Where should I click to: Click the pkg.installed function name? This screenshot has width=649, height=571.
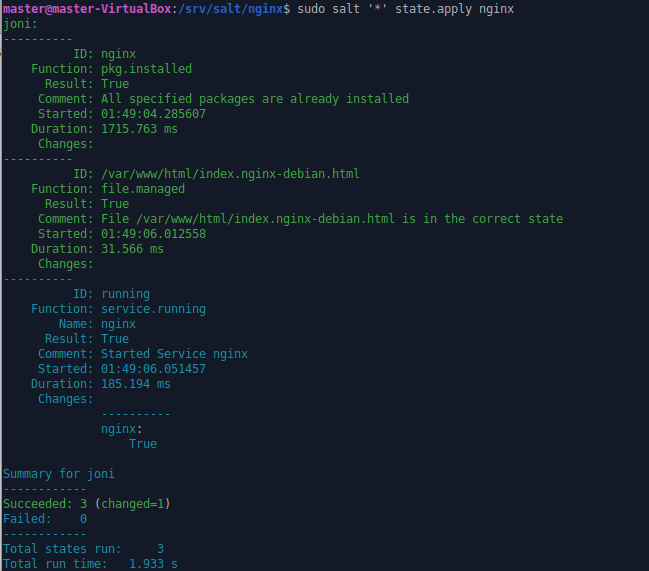point(146,69)
